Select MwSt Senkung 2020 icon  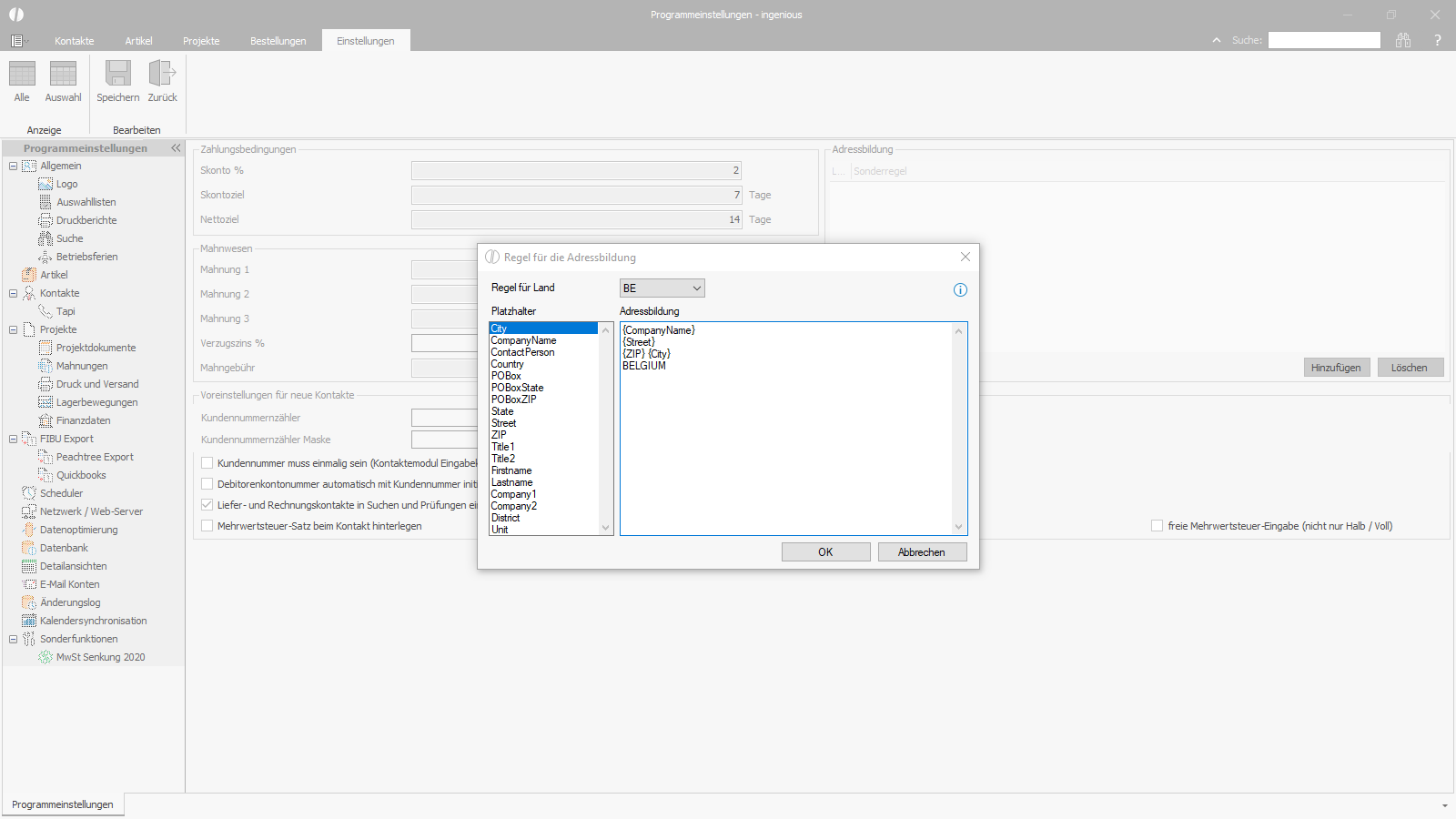pos(45,657)
